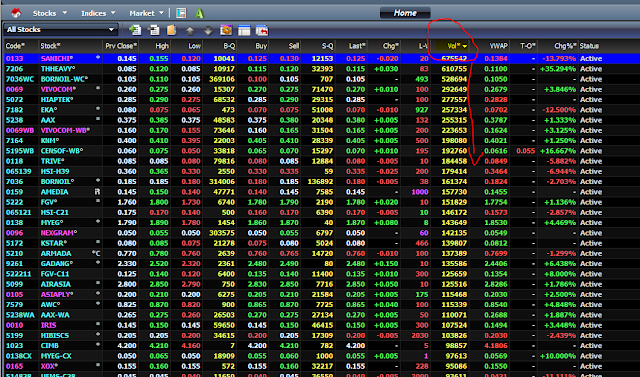Select stock NEXGRAM
This screenshot has width=640, height=377.
point(59,233)
